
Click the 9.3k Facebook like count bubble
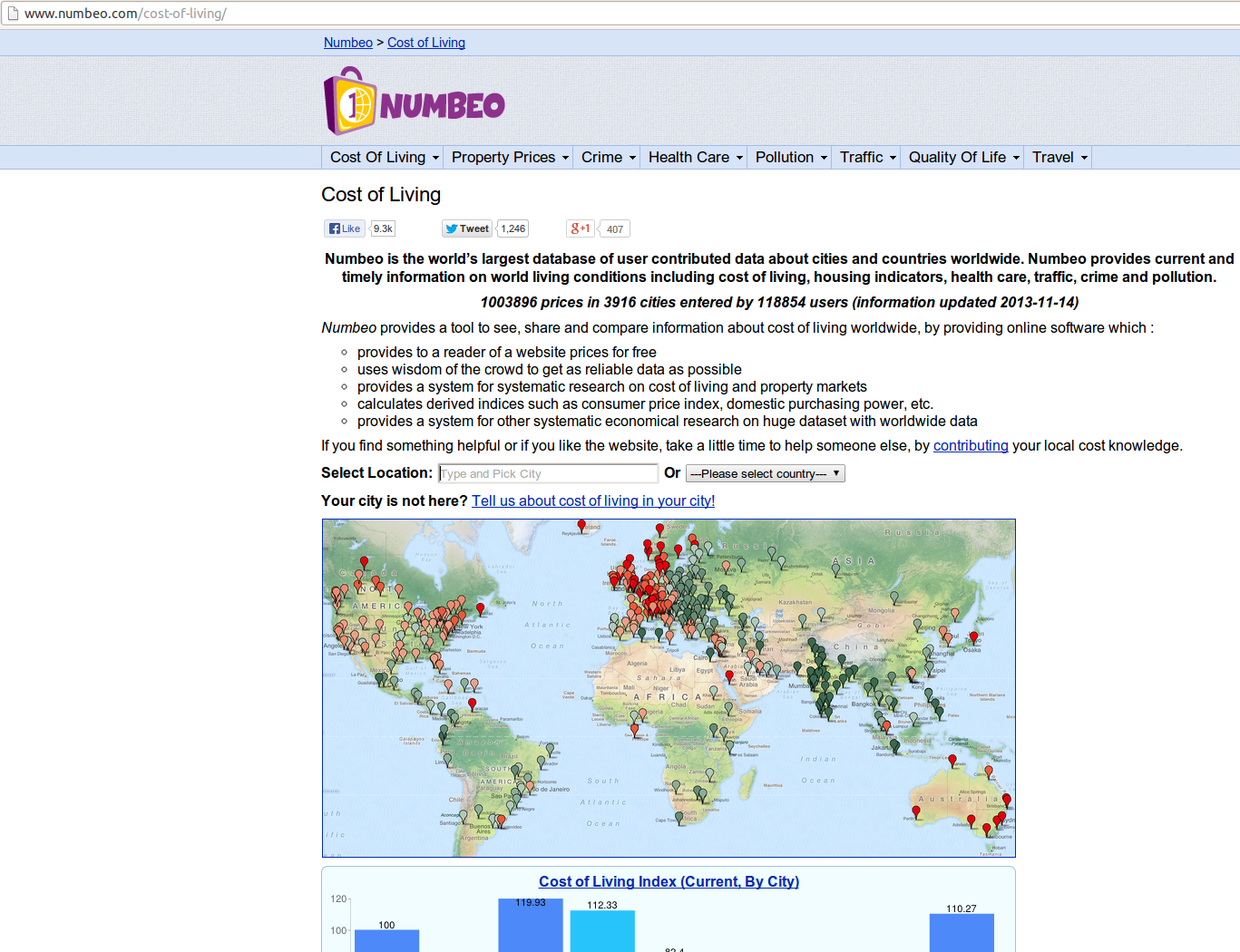click(x=383, y=228)
